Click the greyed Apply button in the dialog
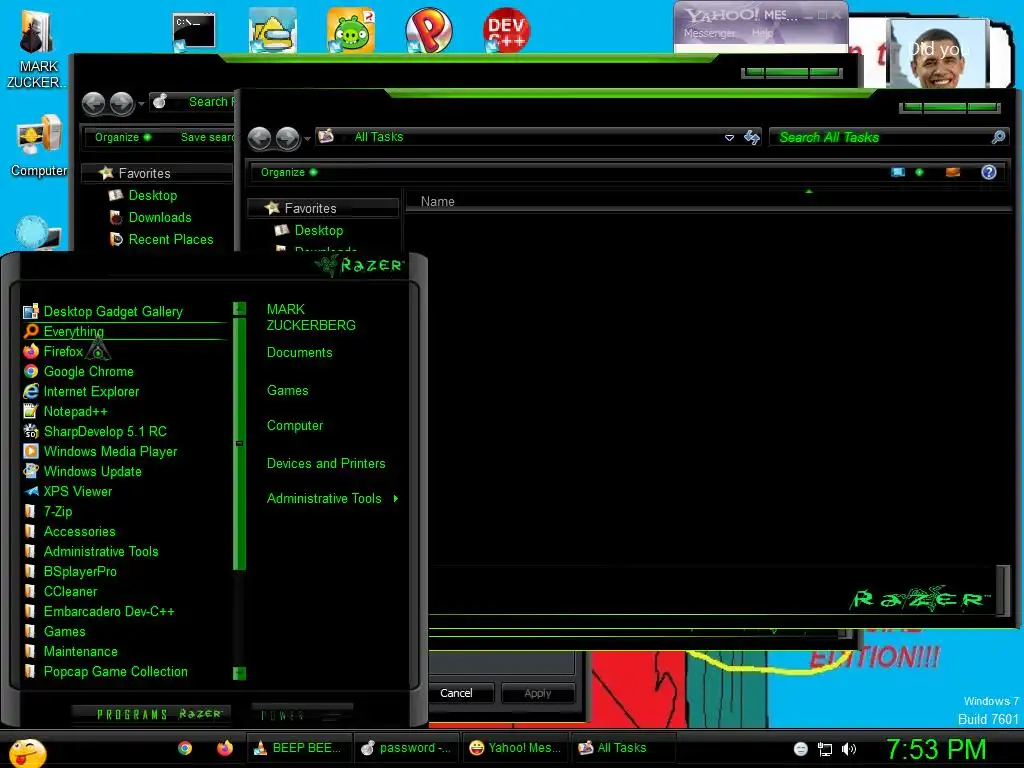 537,693
